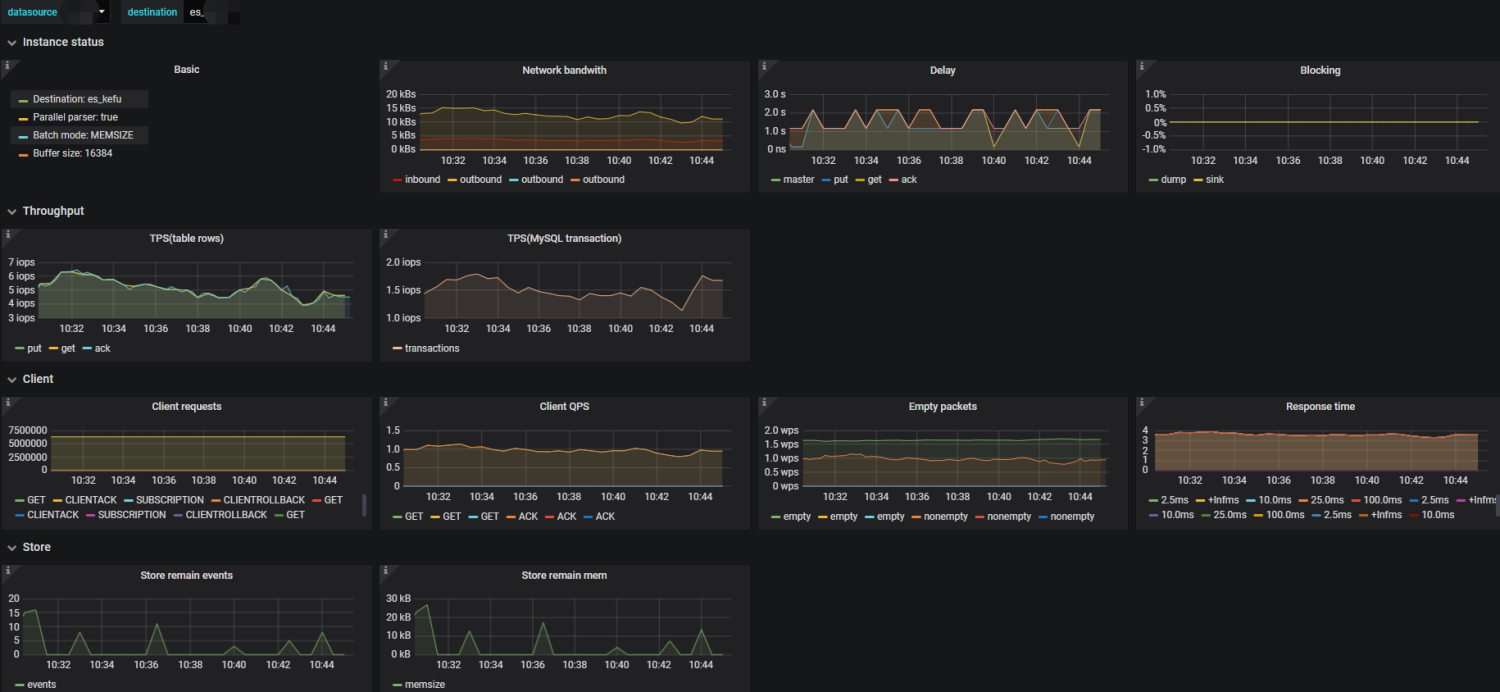Viewport: 1500px width, 692px height.
Task: Click info icon on TPS(table rows) panel
Action: (x=6, y=234)
